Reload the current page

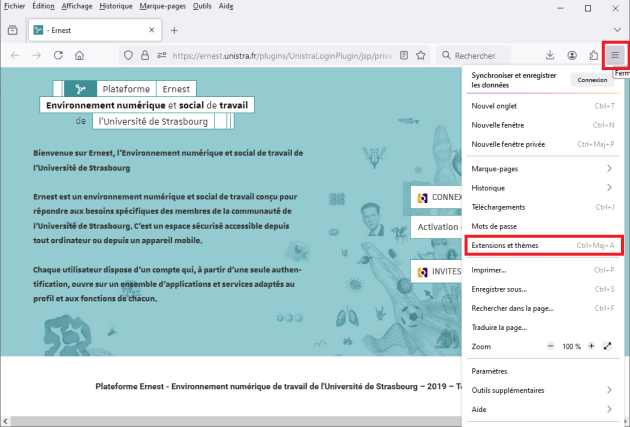[57, 55]
